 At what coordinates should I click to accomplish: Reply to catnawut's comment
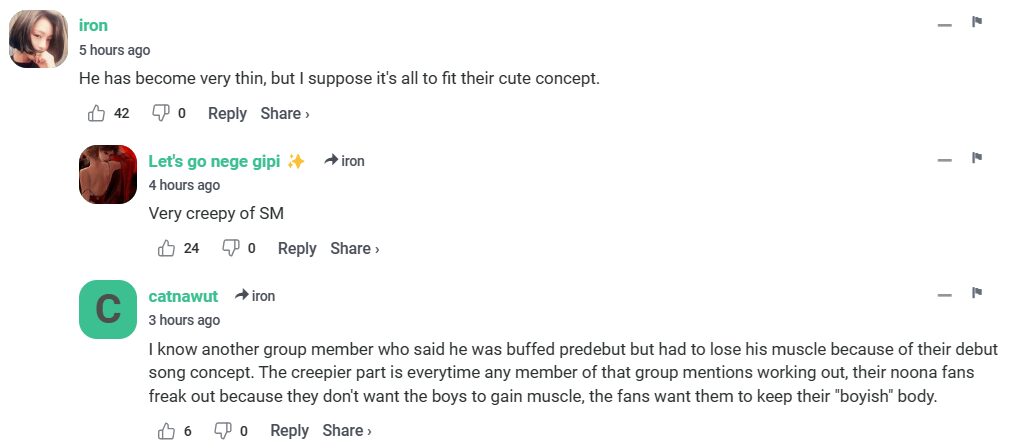coord(289,430)
